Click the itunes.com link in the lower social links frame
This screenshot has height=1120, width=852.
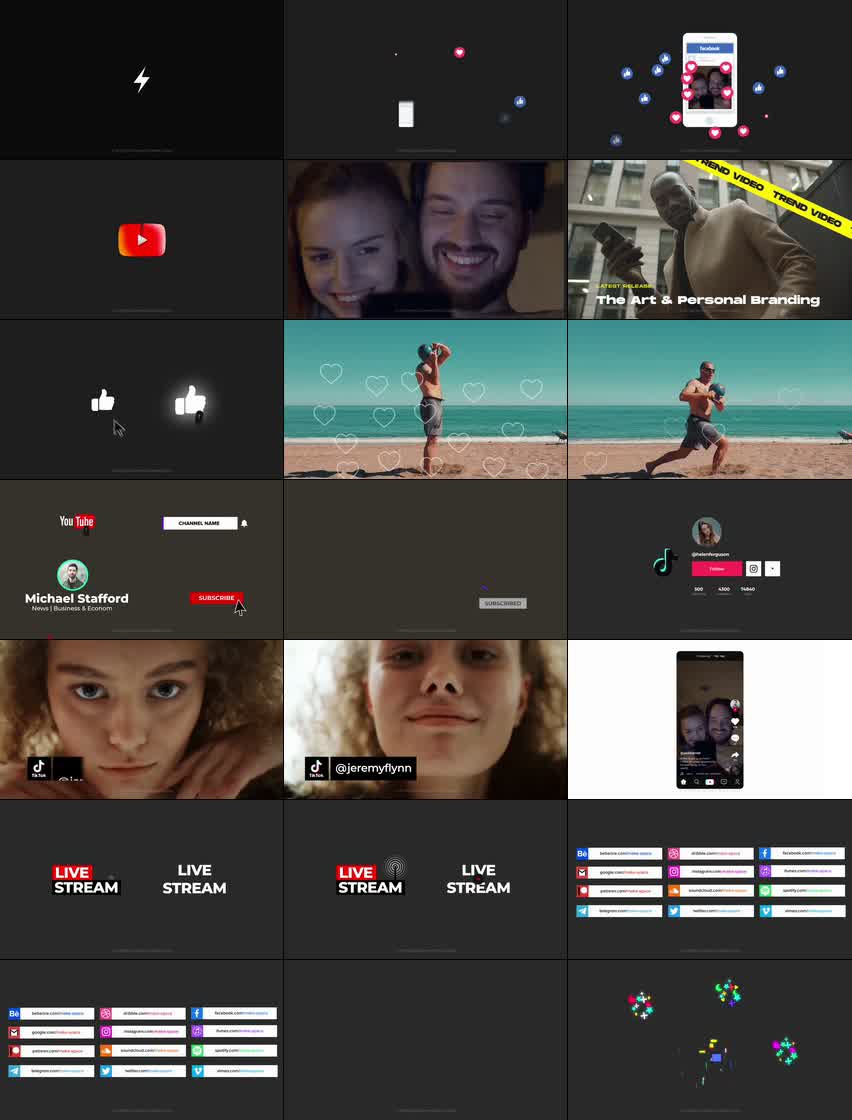coord(240,1032)
